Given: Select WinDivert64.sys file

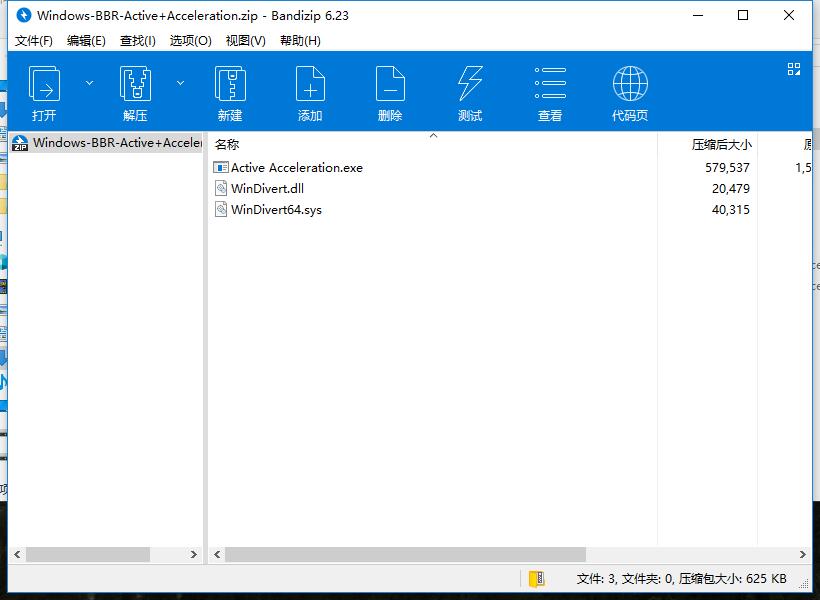Looking at the screenshot, I should coord(276,210).
